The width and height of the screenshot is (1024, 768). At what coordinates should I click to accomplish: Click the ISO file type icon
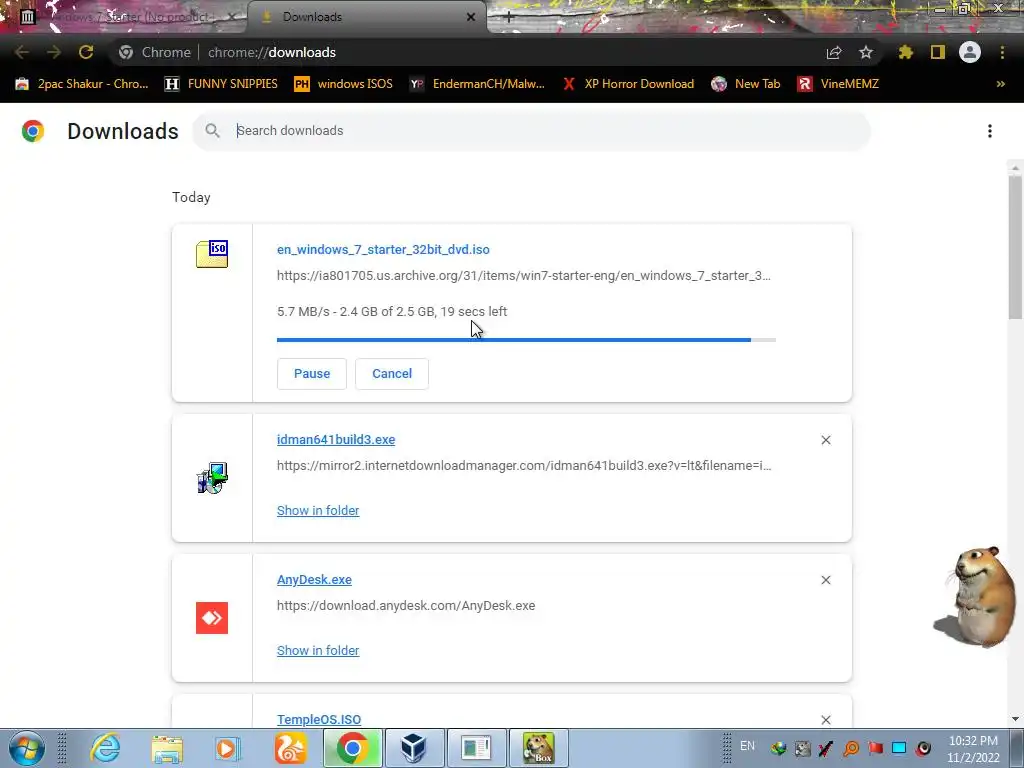(212, 254)
